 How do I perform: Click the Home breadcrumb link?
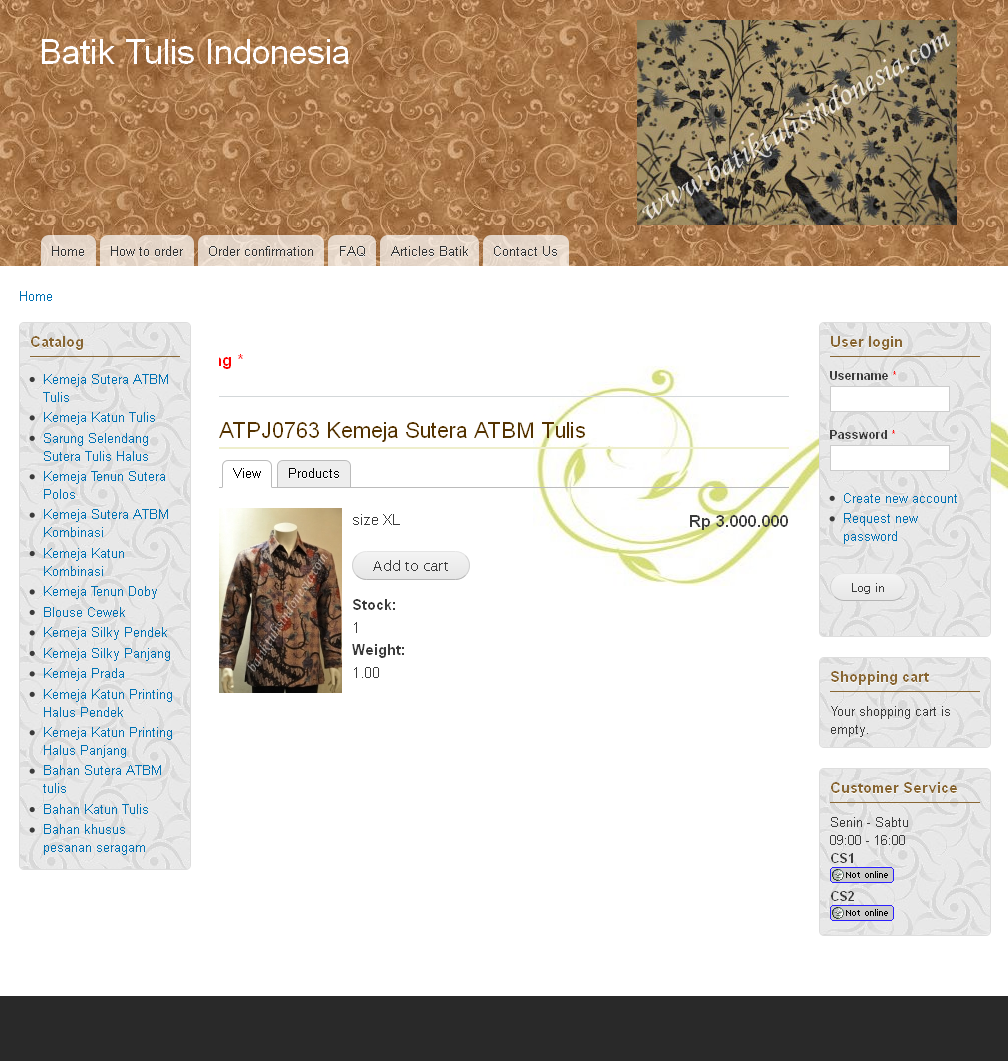coord(36,296)
